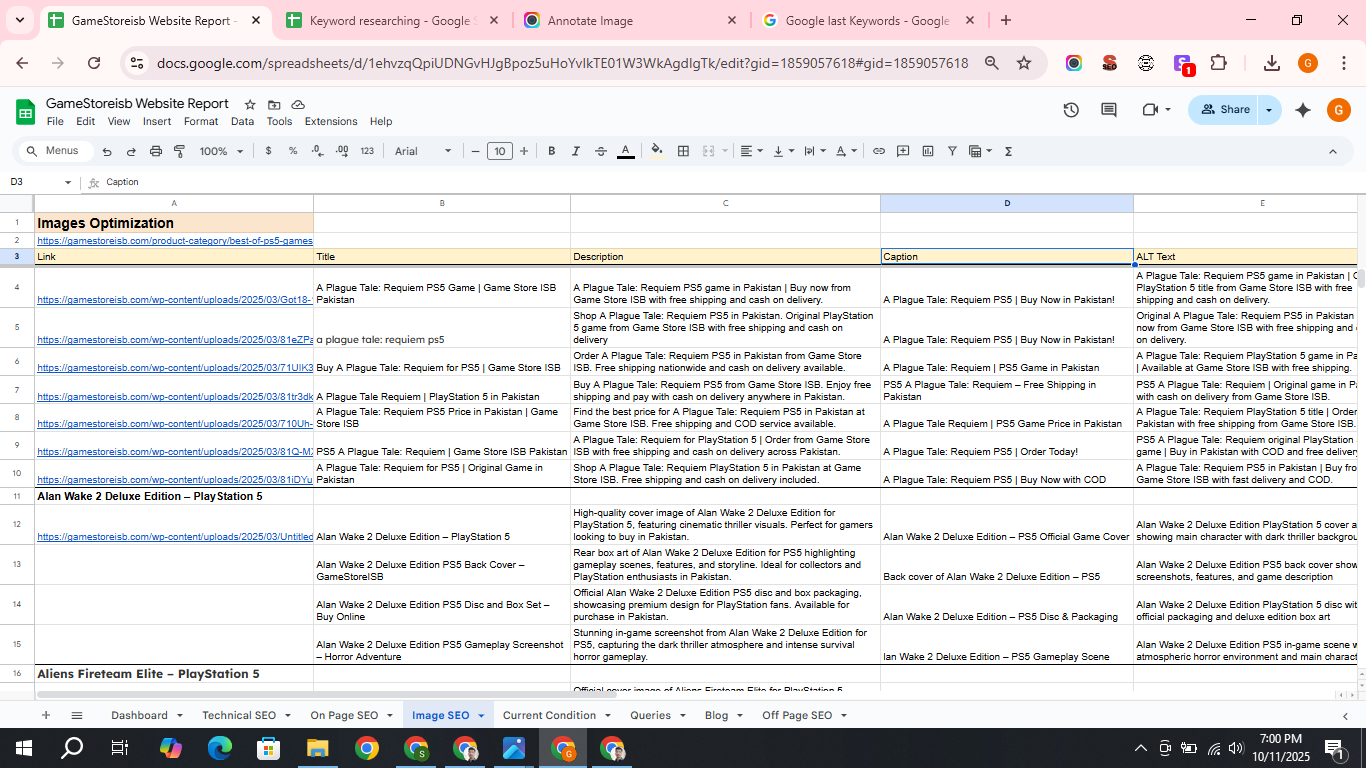Screen dimensions: 1366x768
Task: Switch to the On Page SEO sheet tab
Action: (344, 715)
